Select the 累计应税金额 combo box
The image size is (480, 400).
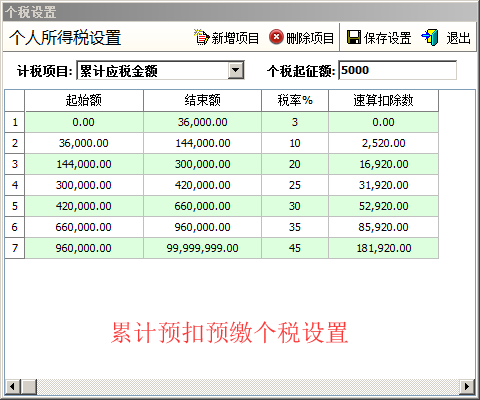pos(160,70)
